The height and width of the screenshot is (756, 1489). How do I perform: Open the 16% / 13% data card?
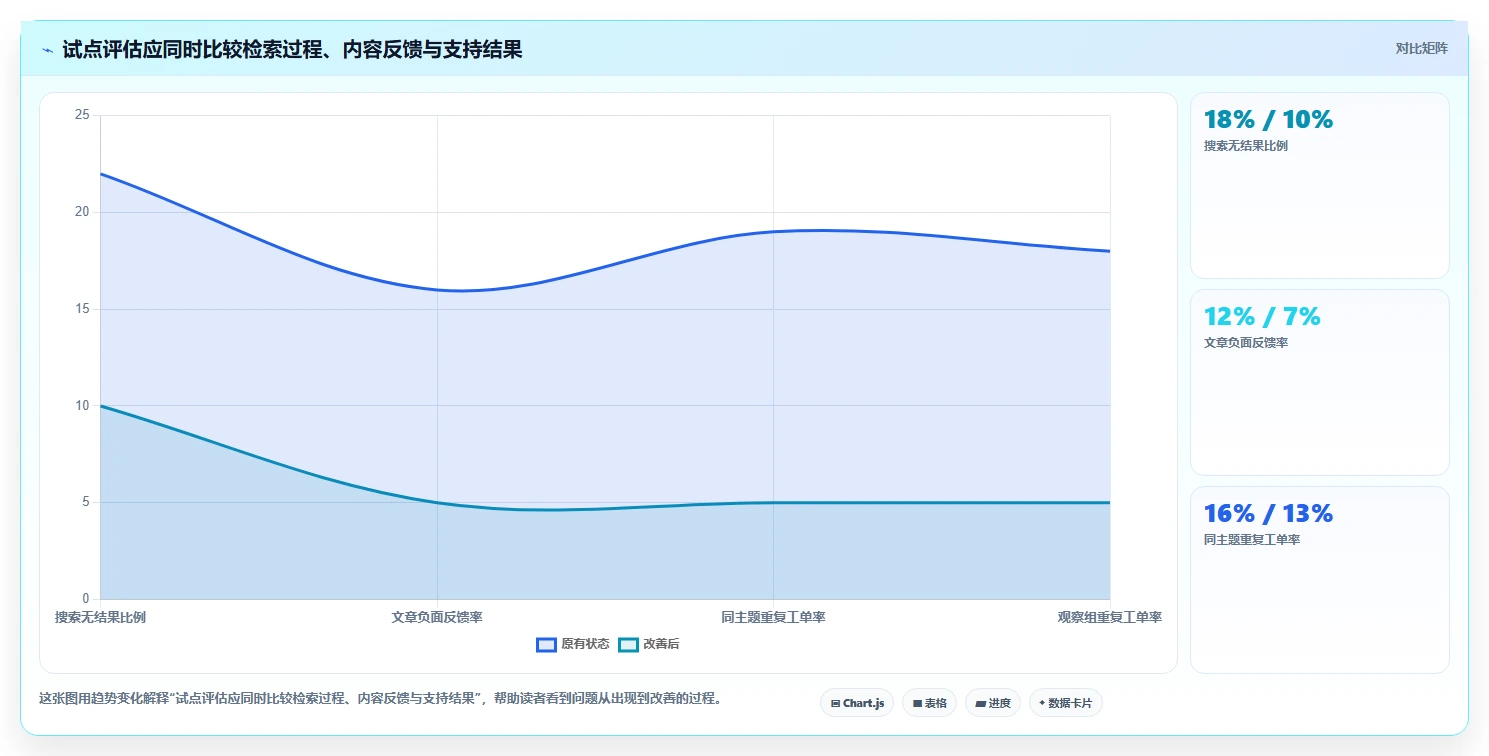[x=1319, y=580]
